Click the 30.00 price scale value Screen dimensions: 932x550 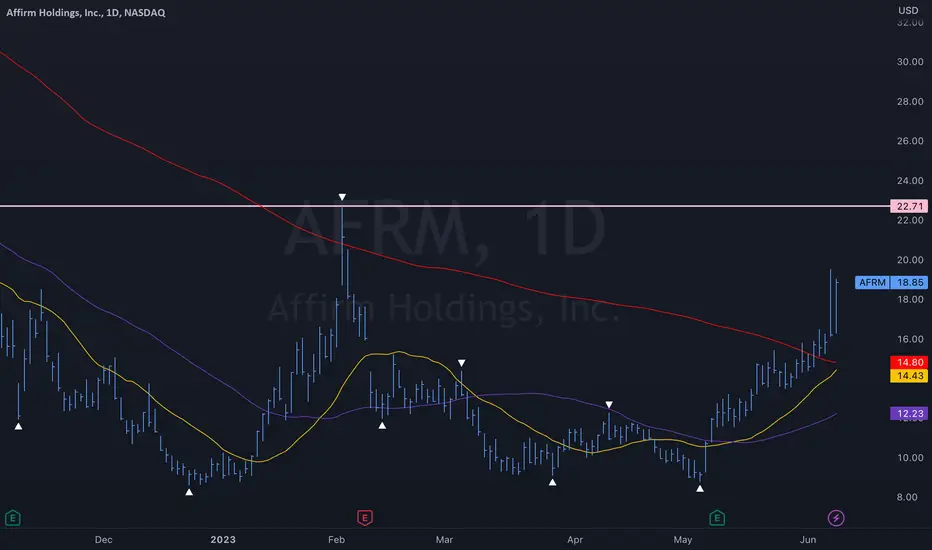(x=910, y=62)
